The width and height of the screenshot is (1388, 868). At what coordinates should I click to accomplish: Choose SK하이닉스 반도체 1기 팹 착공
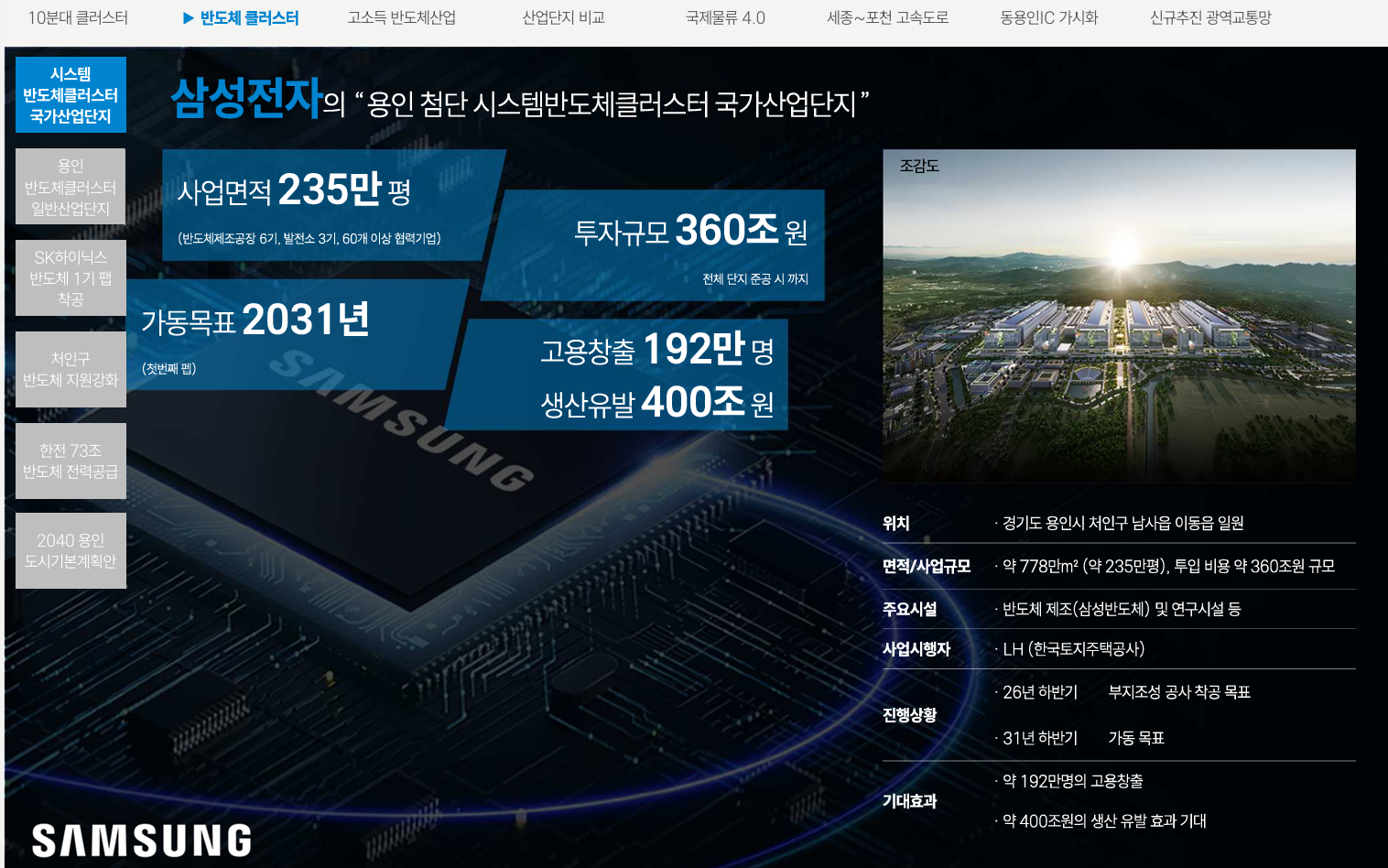click(70, 278)
